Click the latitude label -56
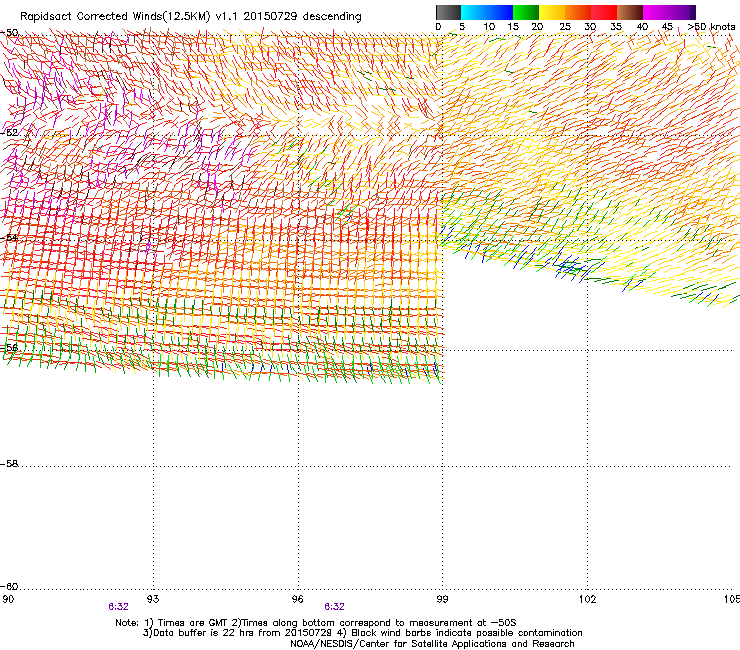This screenshot has height=650, width=740. 10,348
